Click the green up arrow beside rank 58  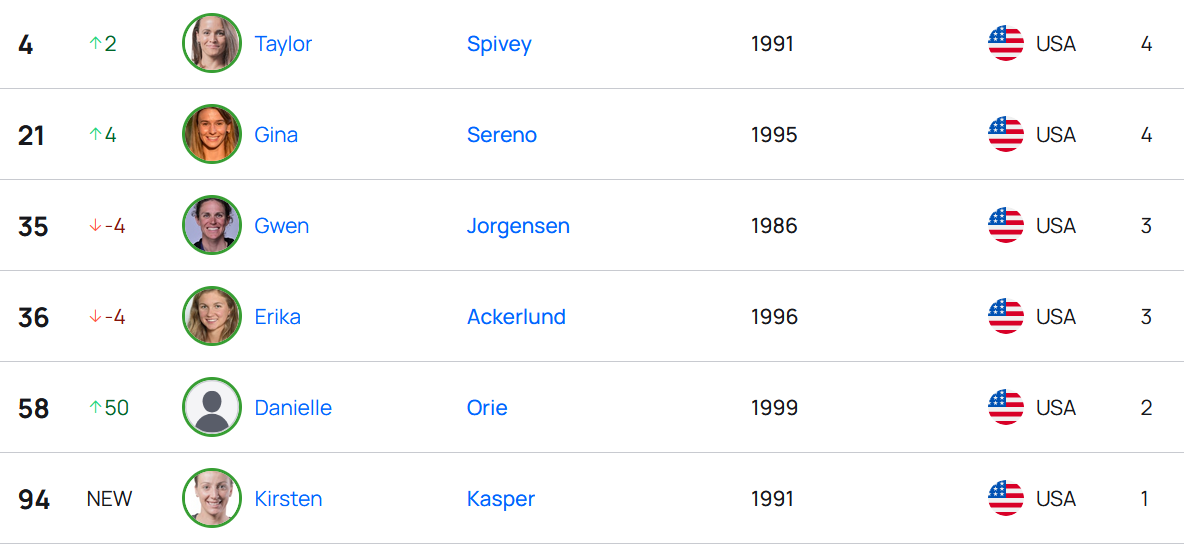(96, 408)
